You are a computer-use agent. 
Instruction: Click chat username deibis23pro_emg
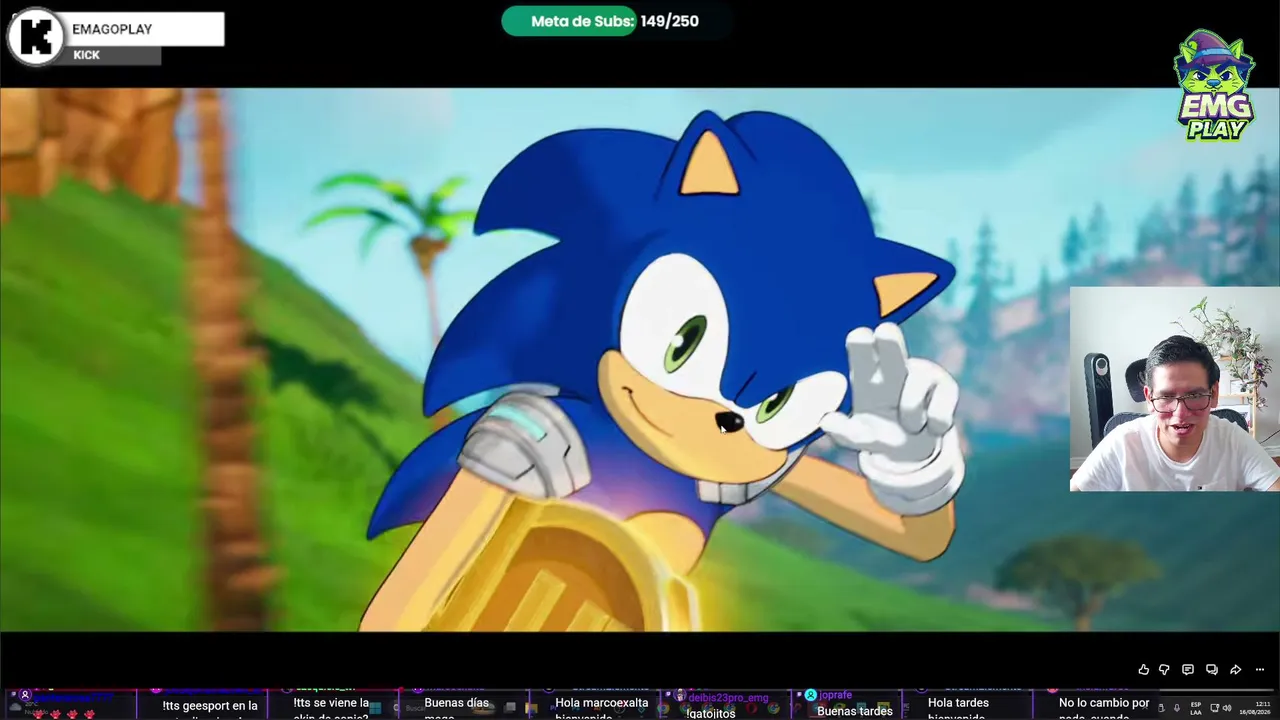(x=728, y=697)
